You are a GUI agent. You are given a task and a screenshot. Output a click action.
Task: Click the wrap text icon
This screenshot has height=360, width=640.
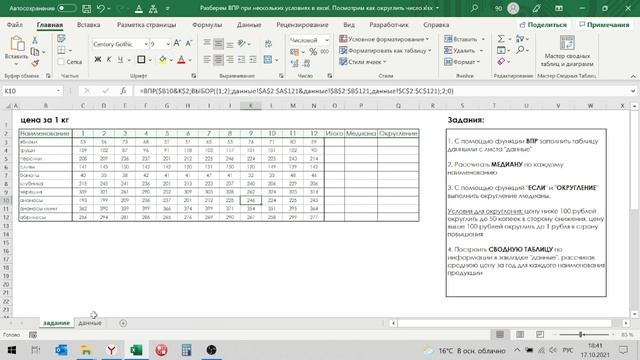point(268,43)
